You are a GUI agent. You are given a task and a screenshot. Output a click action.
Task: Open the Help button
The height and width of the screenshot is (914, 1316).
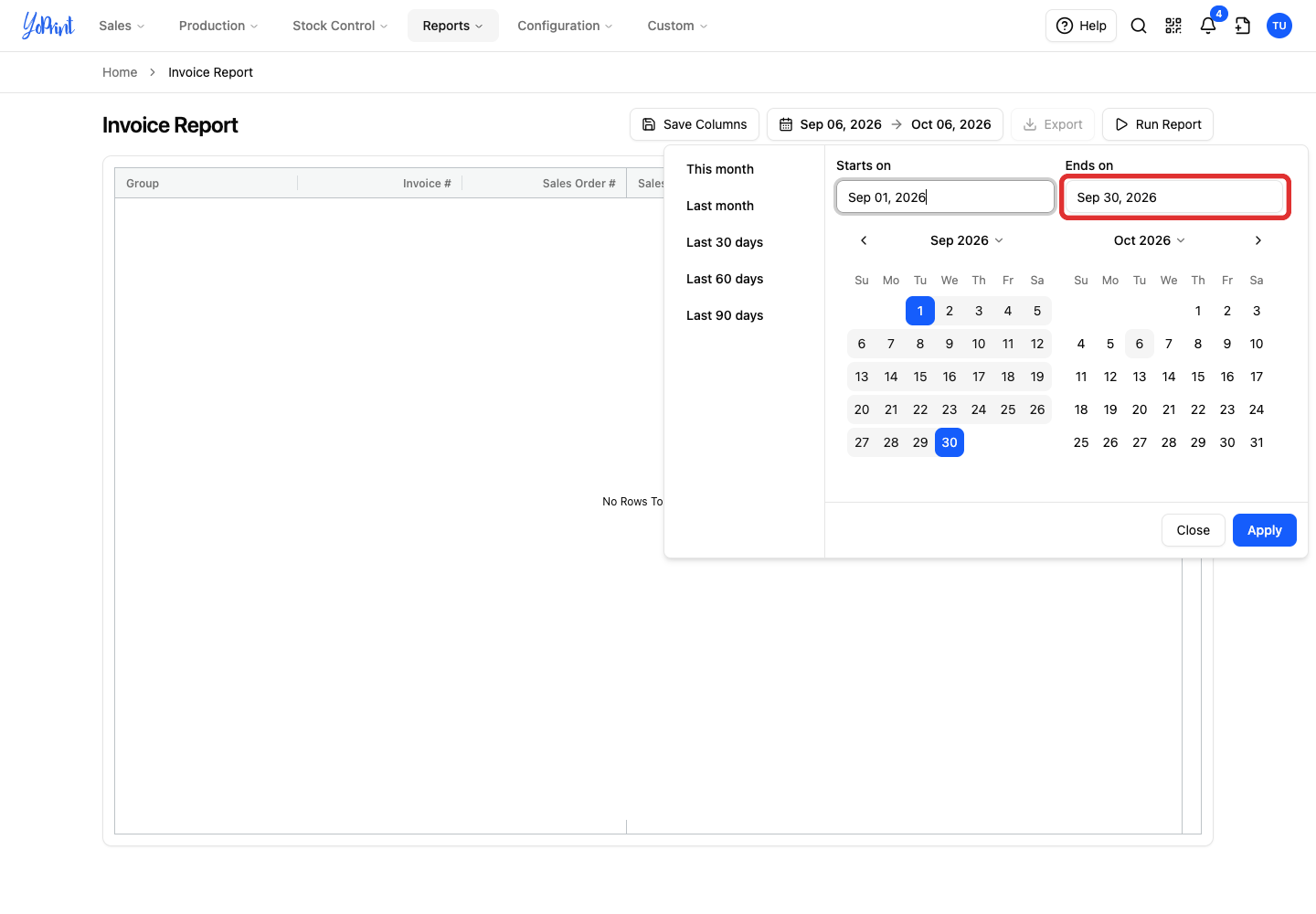[1081, 26]
